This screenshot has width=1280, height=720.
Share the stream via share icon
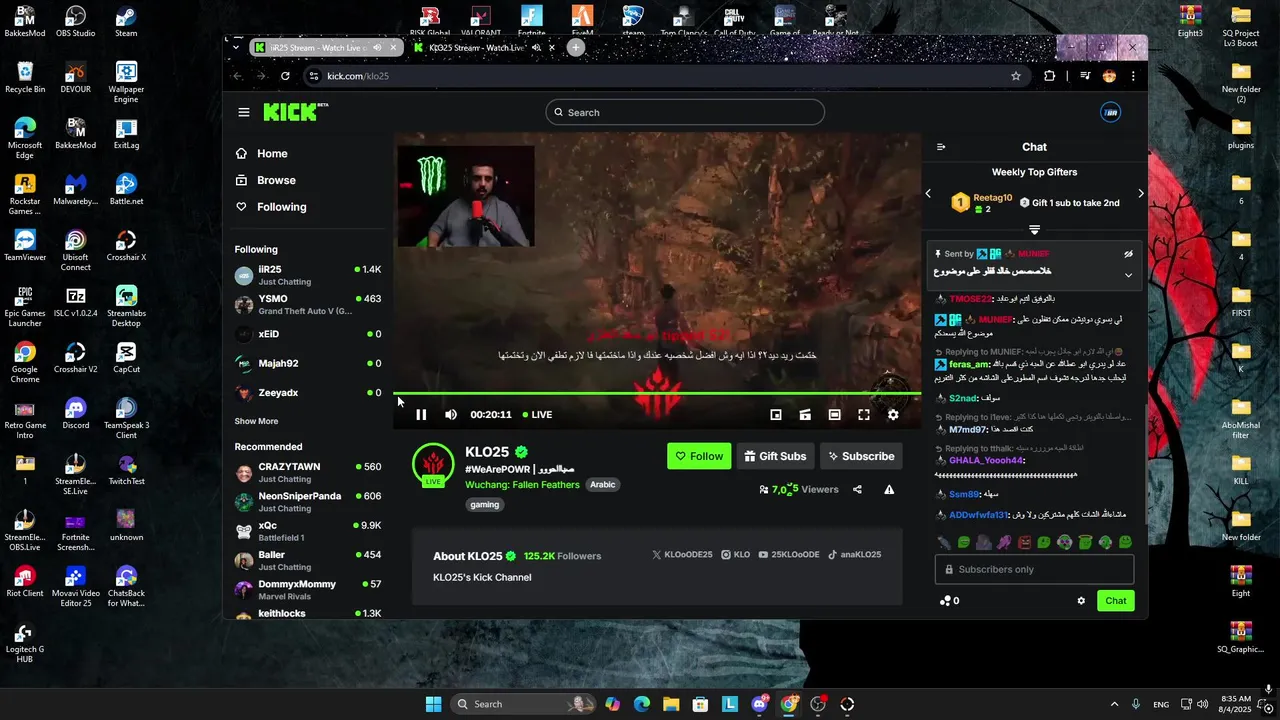(857, 489)
